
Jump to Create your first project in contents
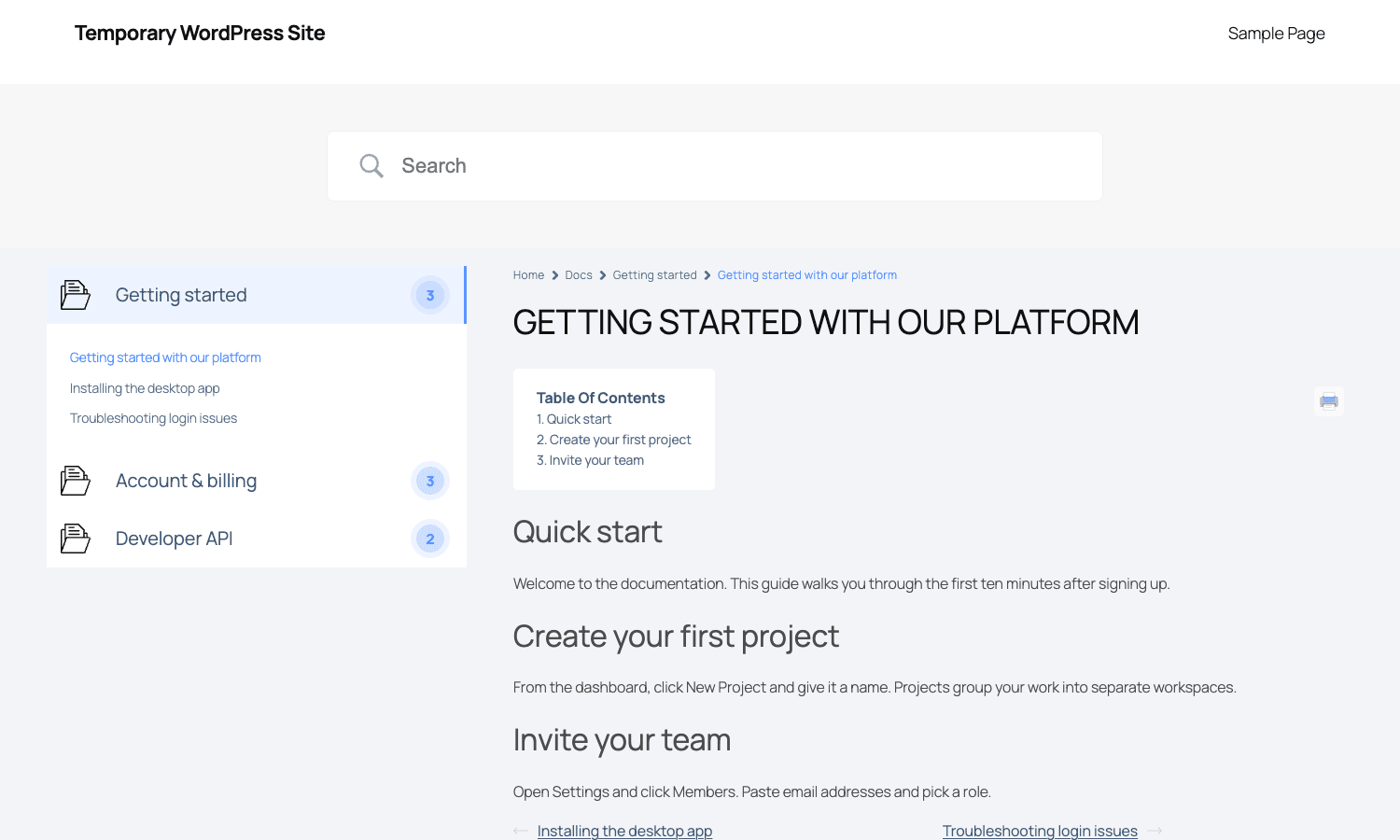[x=613, y=440]
